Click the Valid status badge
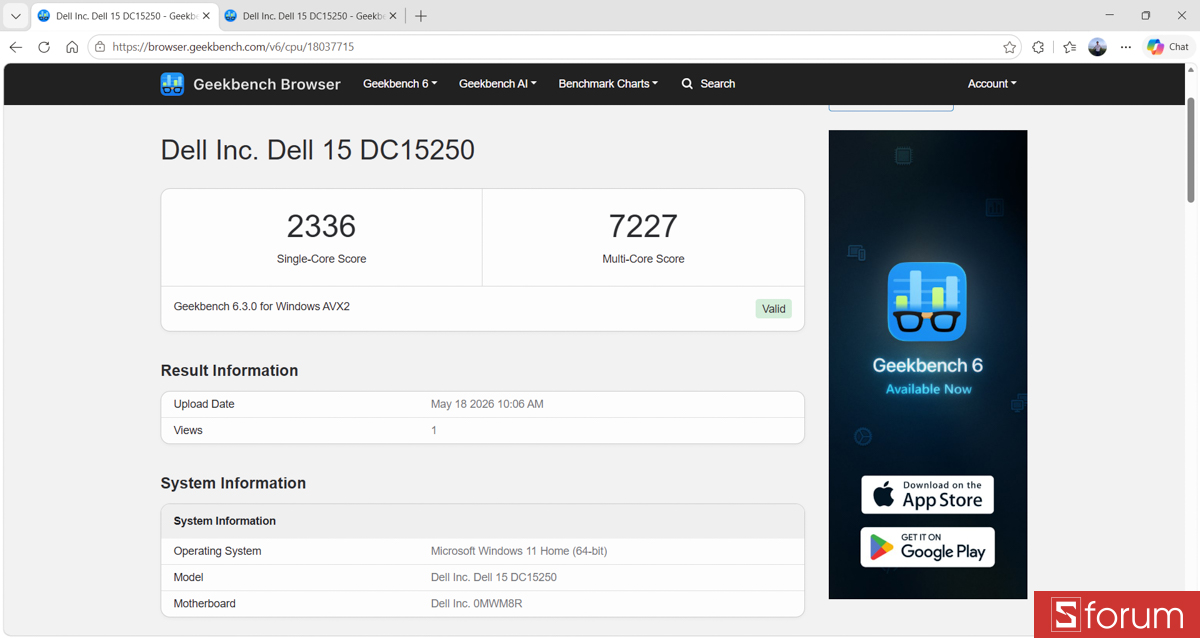Image resolution: width=1200 pixels, height=638 pixels. click(774, 309)
